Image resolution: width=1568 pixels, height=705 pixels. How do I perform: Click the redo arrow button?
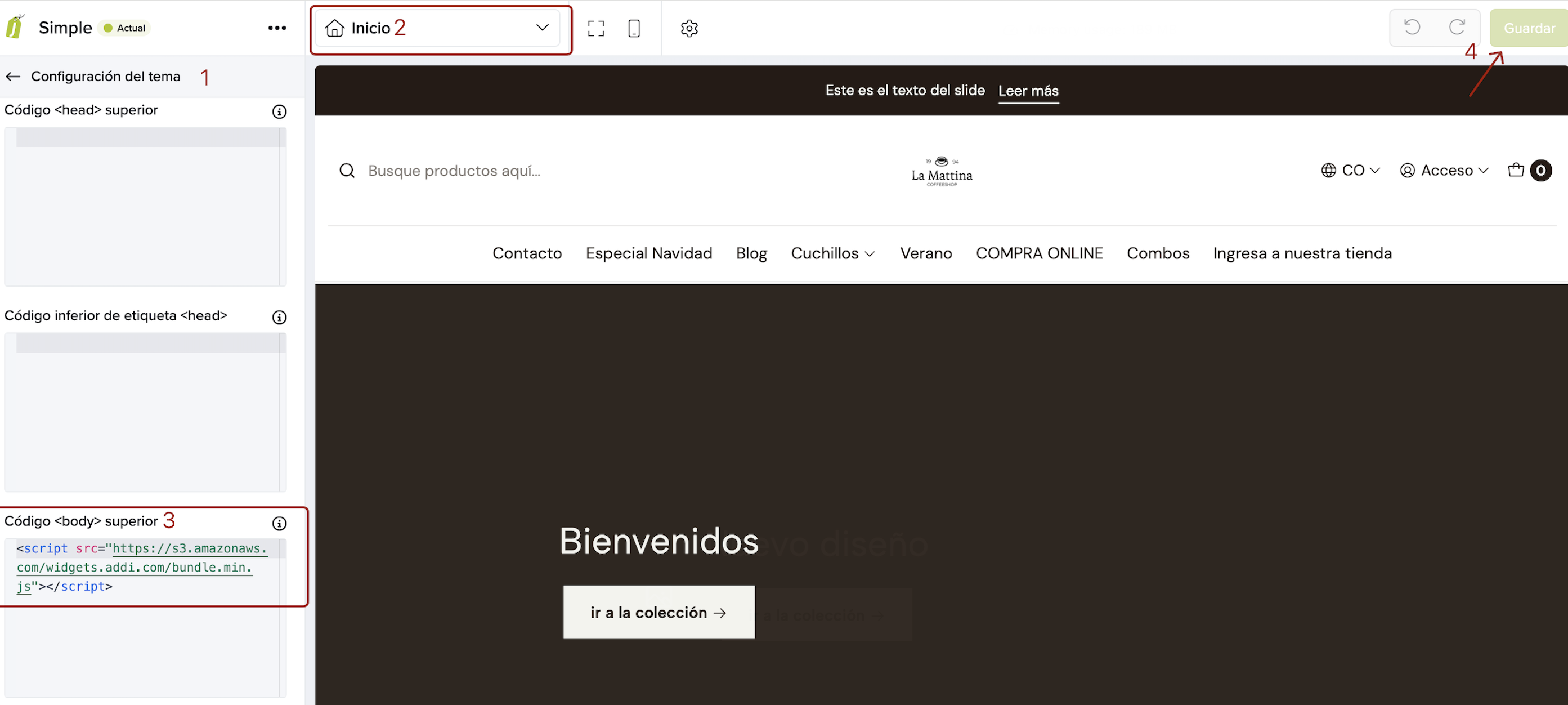click(1457, 28)
